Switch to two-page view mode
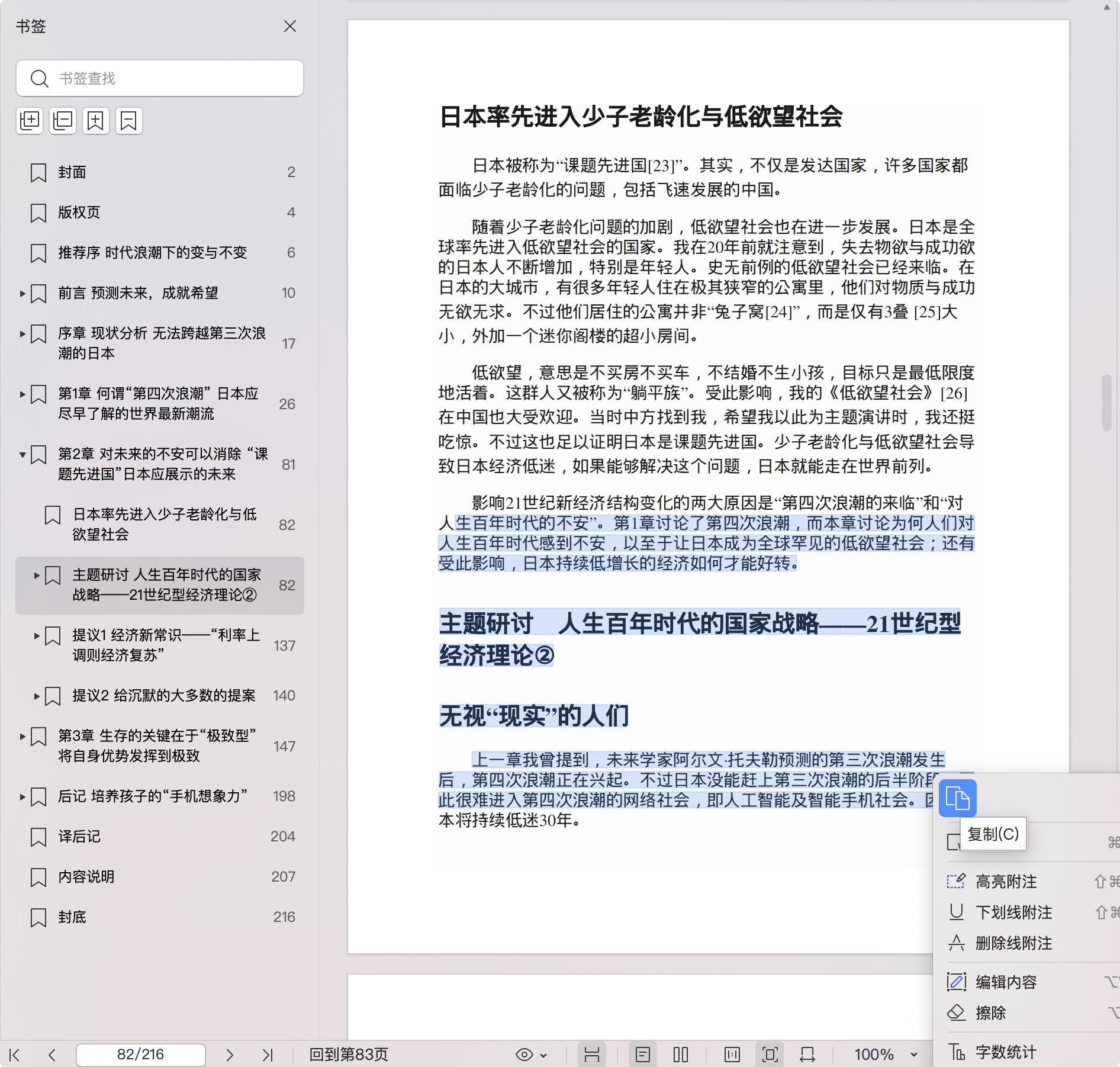Viewport: 1120px width, 1067px height. (x=681, y=1055)
